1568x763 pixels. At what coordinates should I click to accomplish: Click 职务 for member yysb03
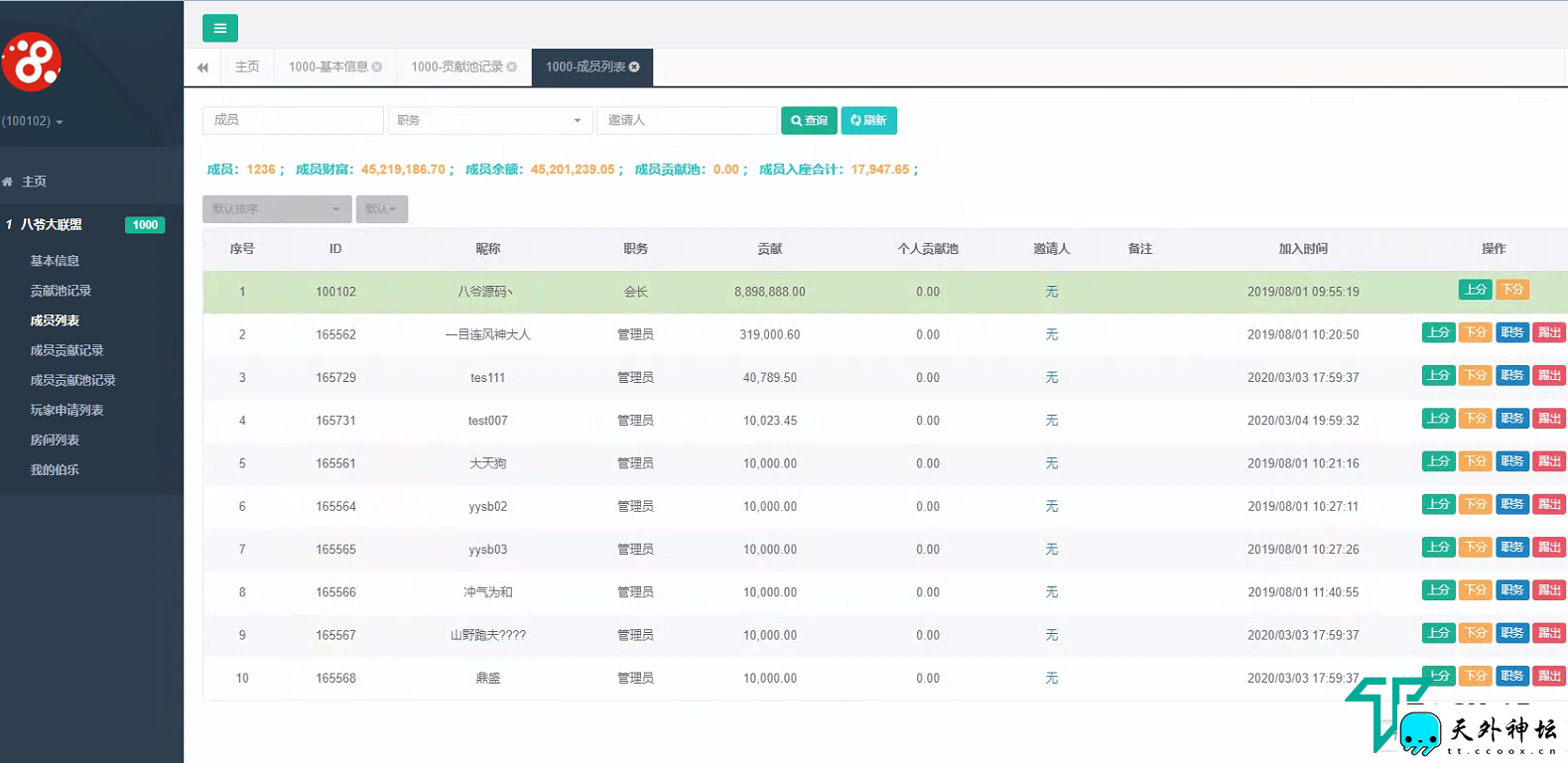[1512, 547]
